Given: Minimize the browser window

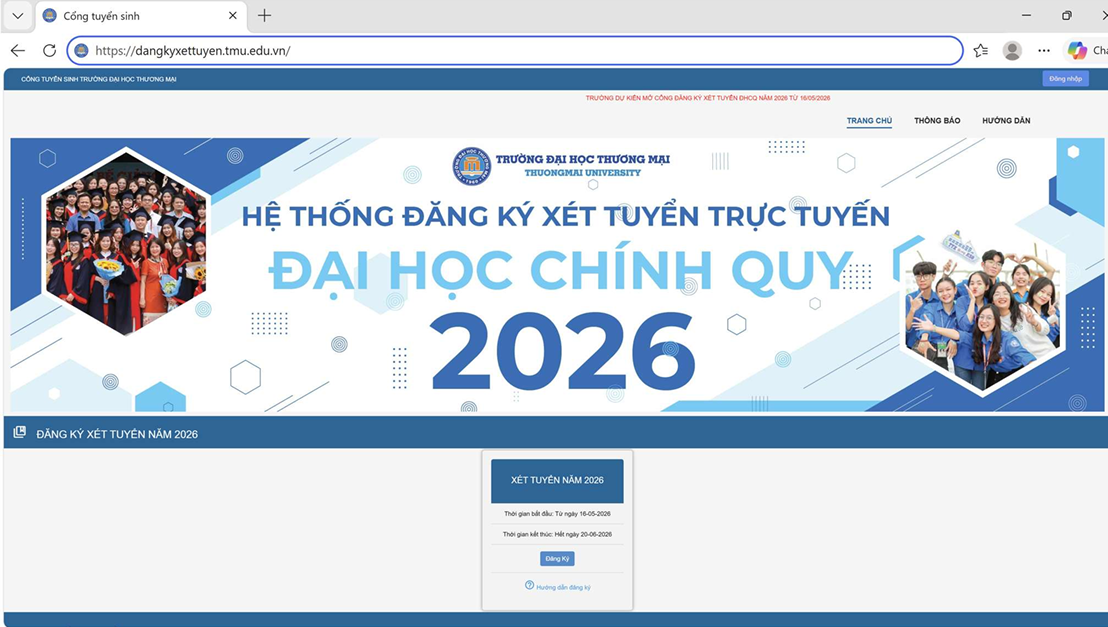Looking at the screenshot, I should pyautogui.click(x=1027, y=16).
